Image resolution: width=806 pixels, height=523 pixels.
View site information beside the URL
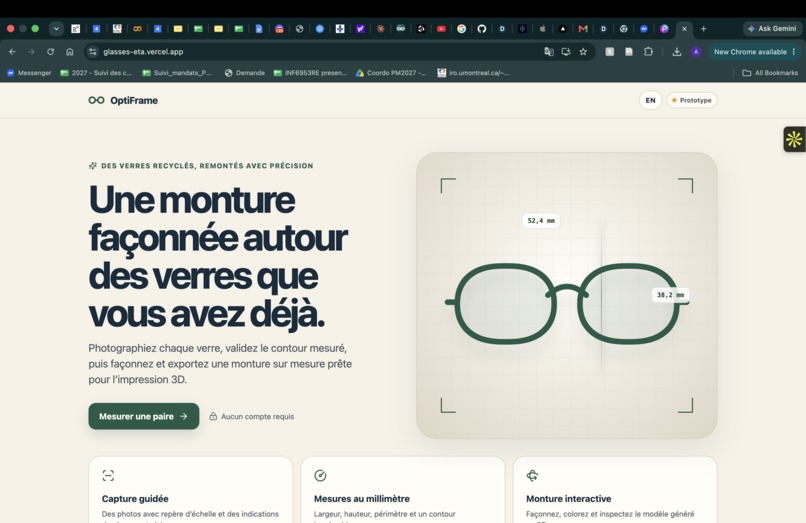click(x=93, y=51)
